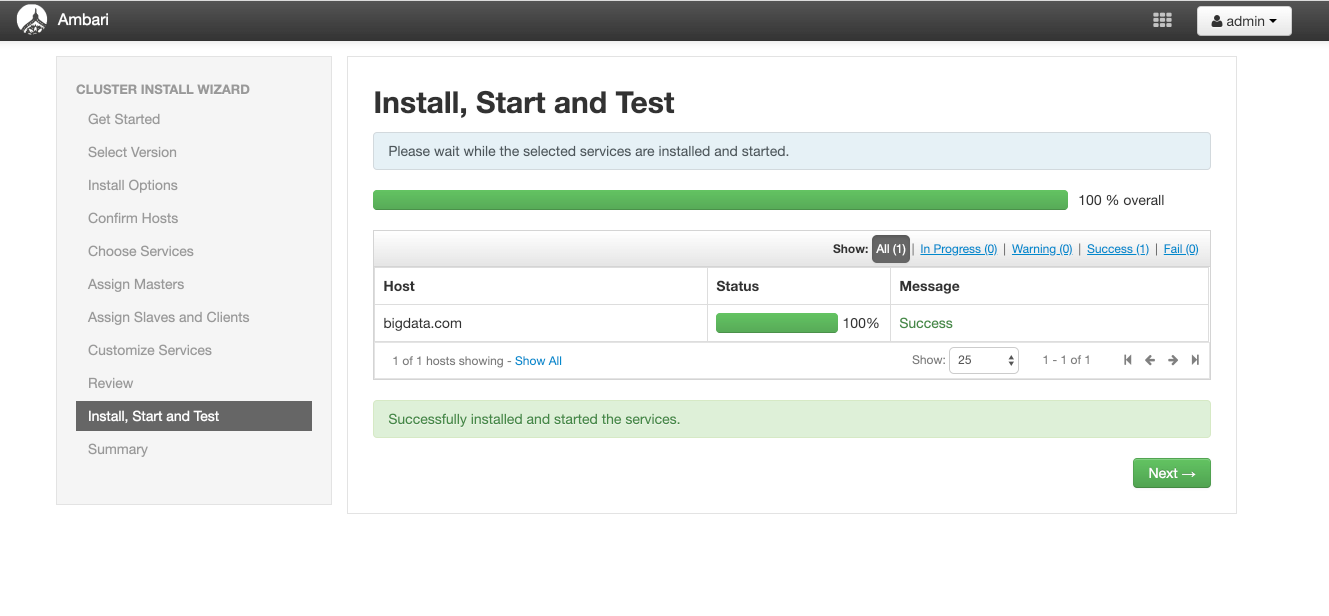1329x616 pixels.
Task: Go to previous page of hosts
Action: click(x=1150, y=360)
